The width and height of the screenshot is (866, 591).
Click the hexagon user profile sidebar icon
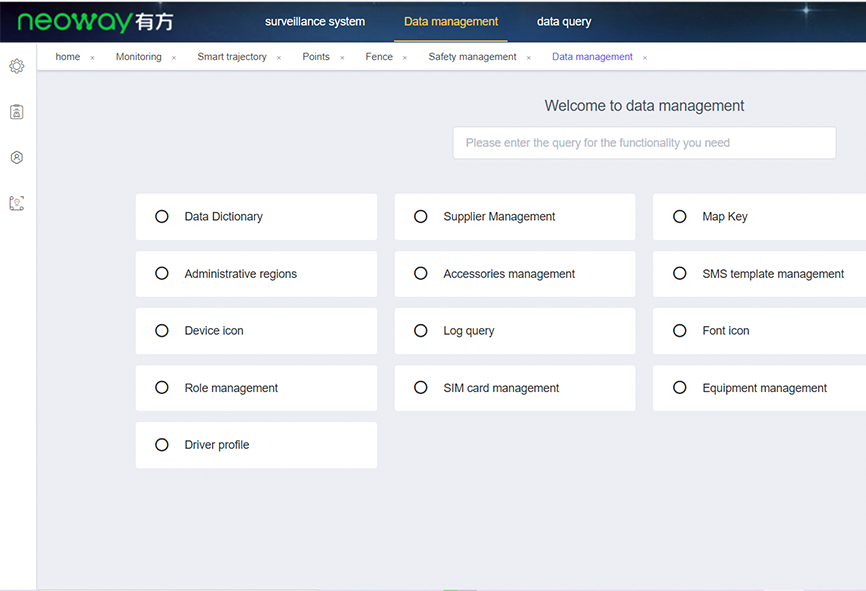click(16, 157)
